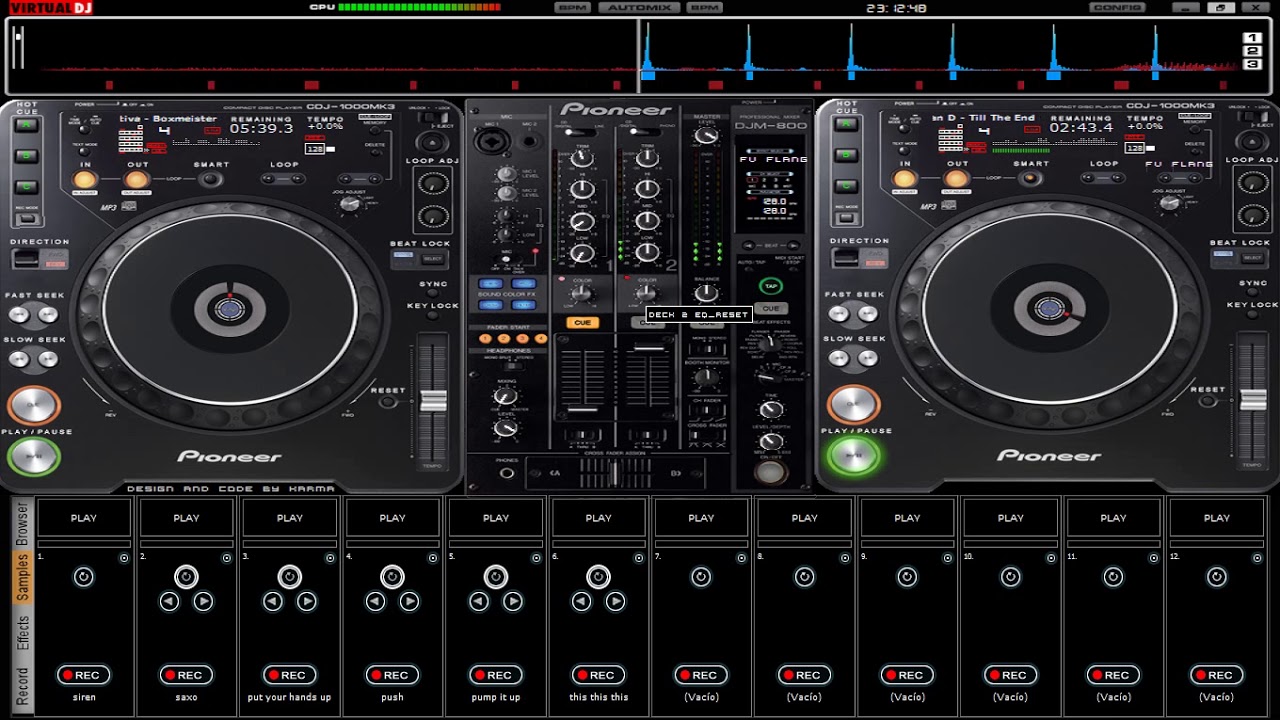
Task: Click the right arrow on push sample
Action: pos(409,601)
